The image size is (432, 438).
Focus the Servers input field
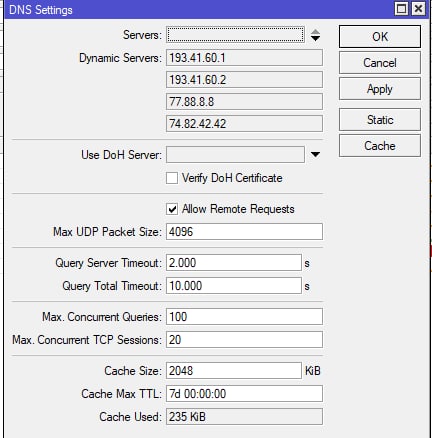(235, 35)
